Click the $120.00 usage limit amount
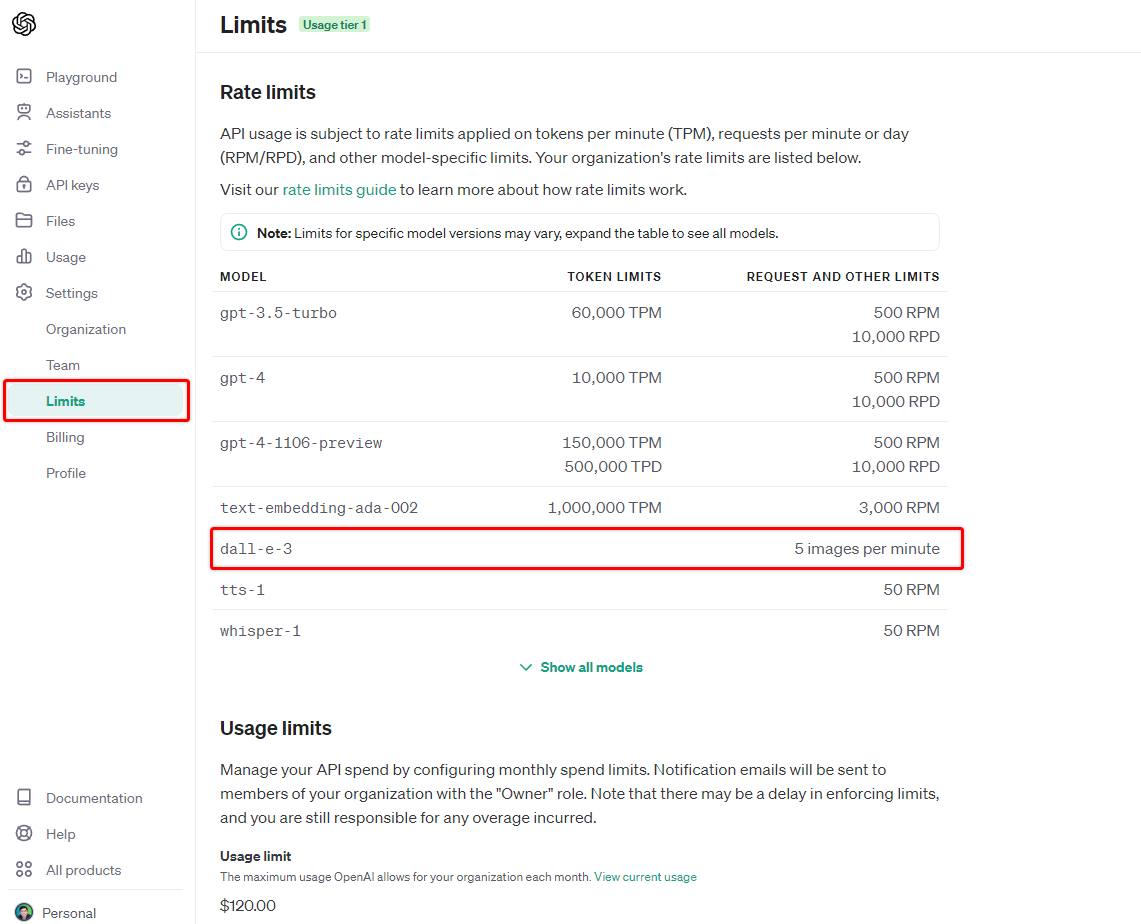1141x924 pixels. pyautogui.click(x=247, y=906)
